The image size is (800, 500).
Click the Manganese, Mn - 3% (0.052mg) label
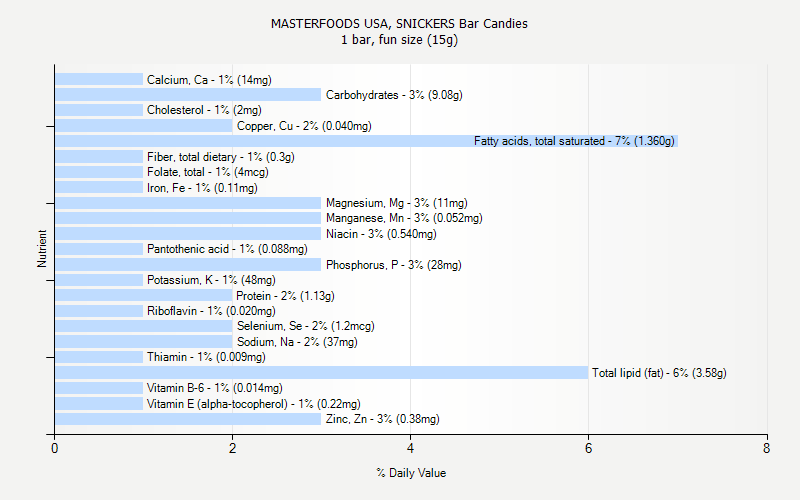click(x=404, y=218)
